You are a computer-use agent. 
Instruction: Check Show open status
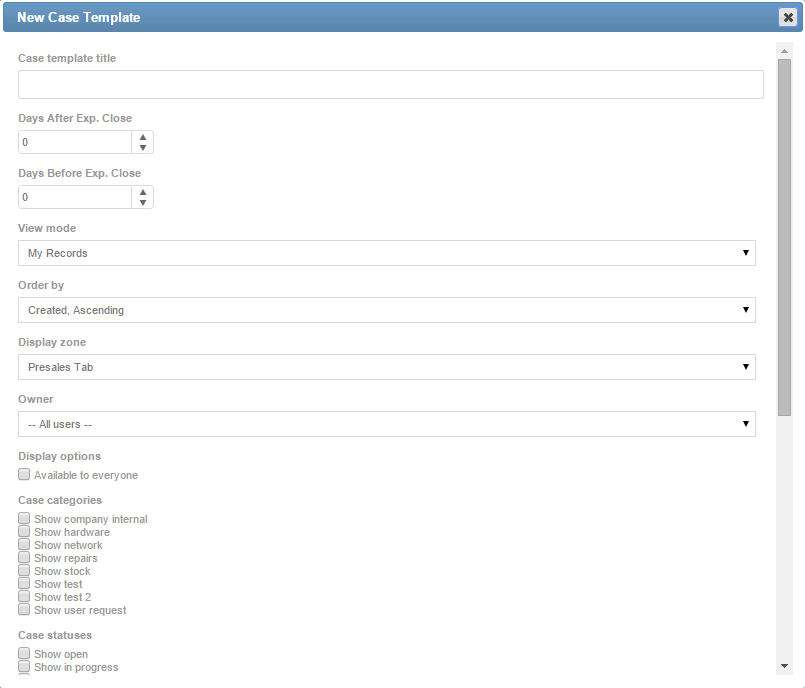coord(24,653)
